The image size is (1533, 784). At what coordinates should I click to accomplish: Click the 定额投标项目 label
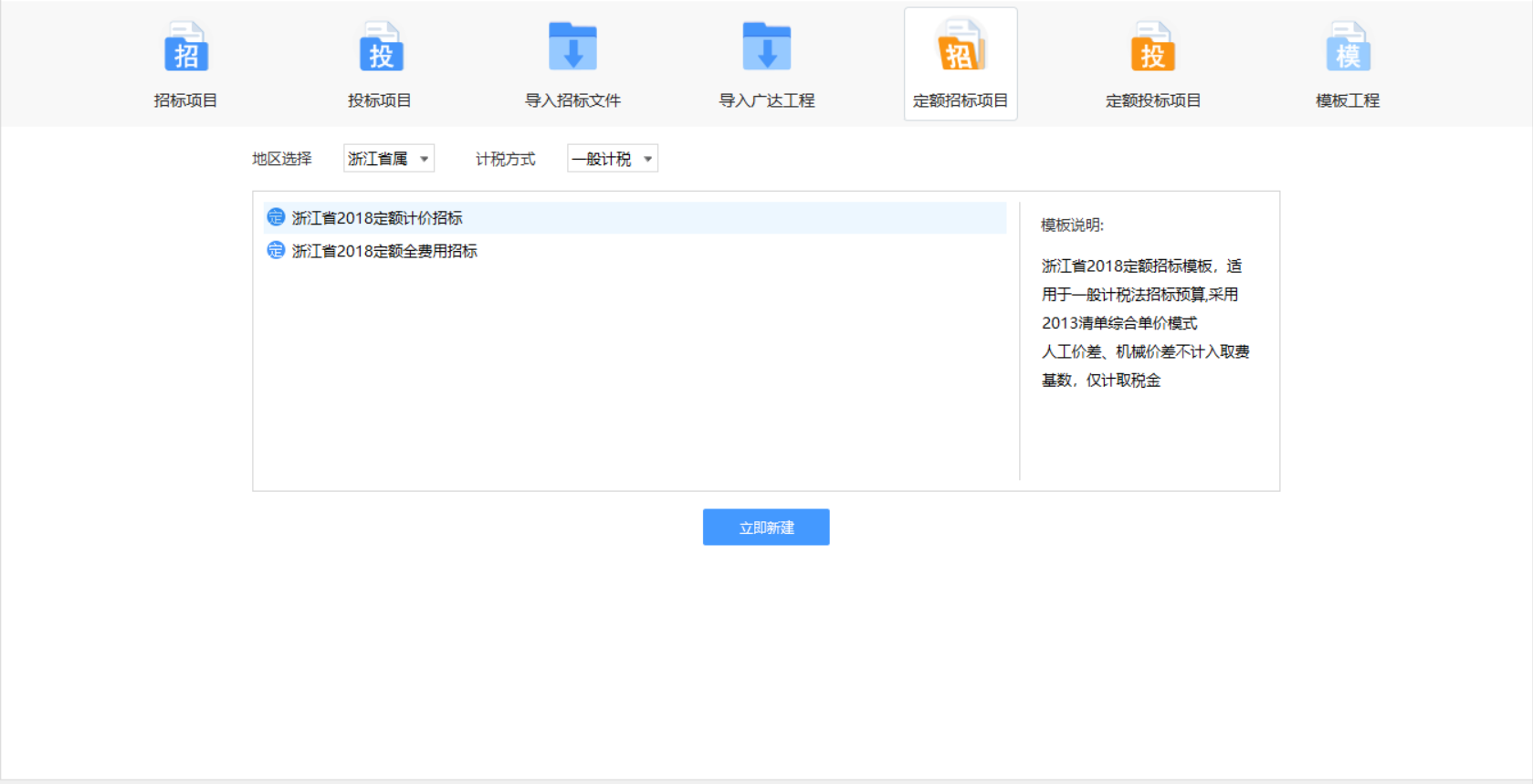[1153, 100]
